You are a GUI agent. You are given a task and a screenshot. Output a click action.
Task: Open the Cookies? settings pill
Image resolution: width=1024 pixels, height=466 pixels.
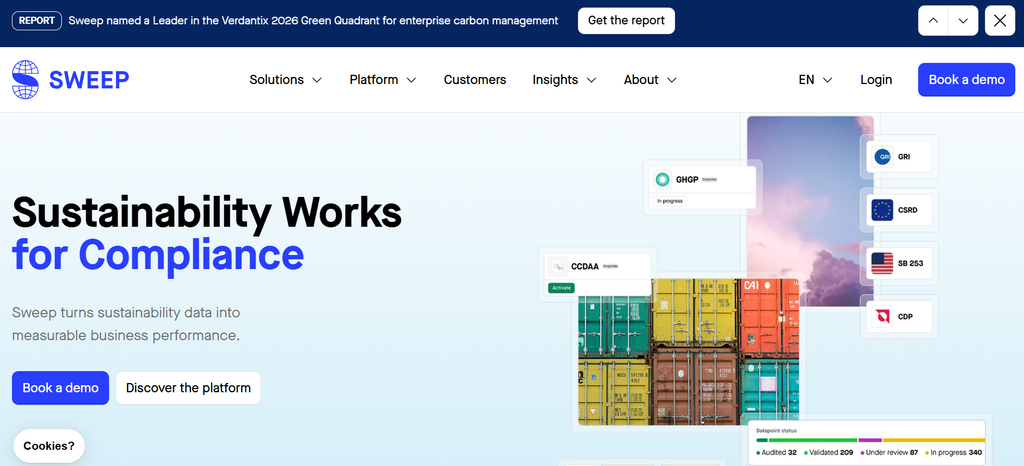[49, 446]
